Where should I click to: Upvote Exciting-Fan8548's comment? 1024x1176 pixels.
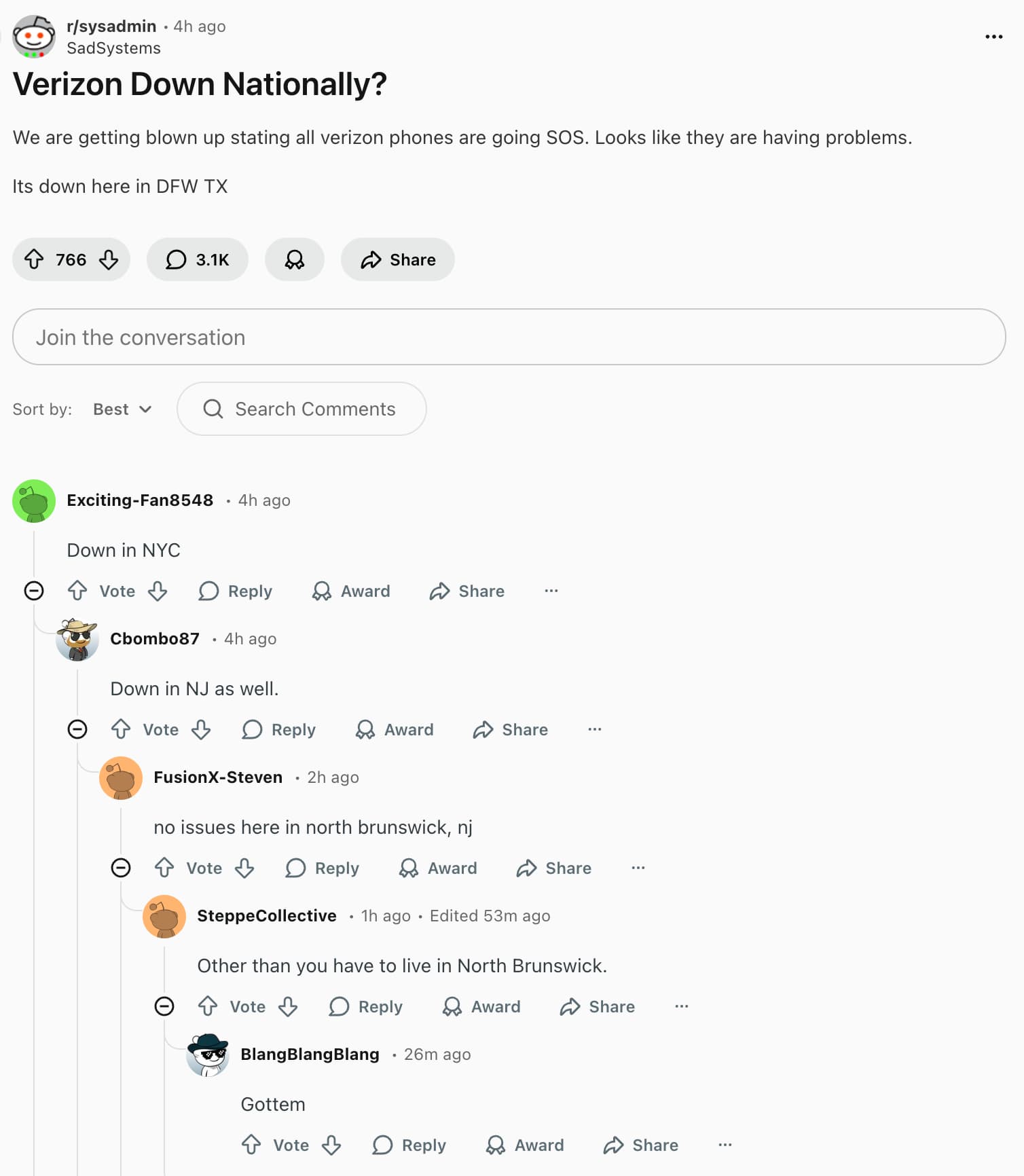77,591
